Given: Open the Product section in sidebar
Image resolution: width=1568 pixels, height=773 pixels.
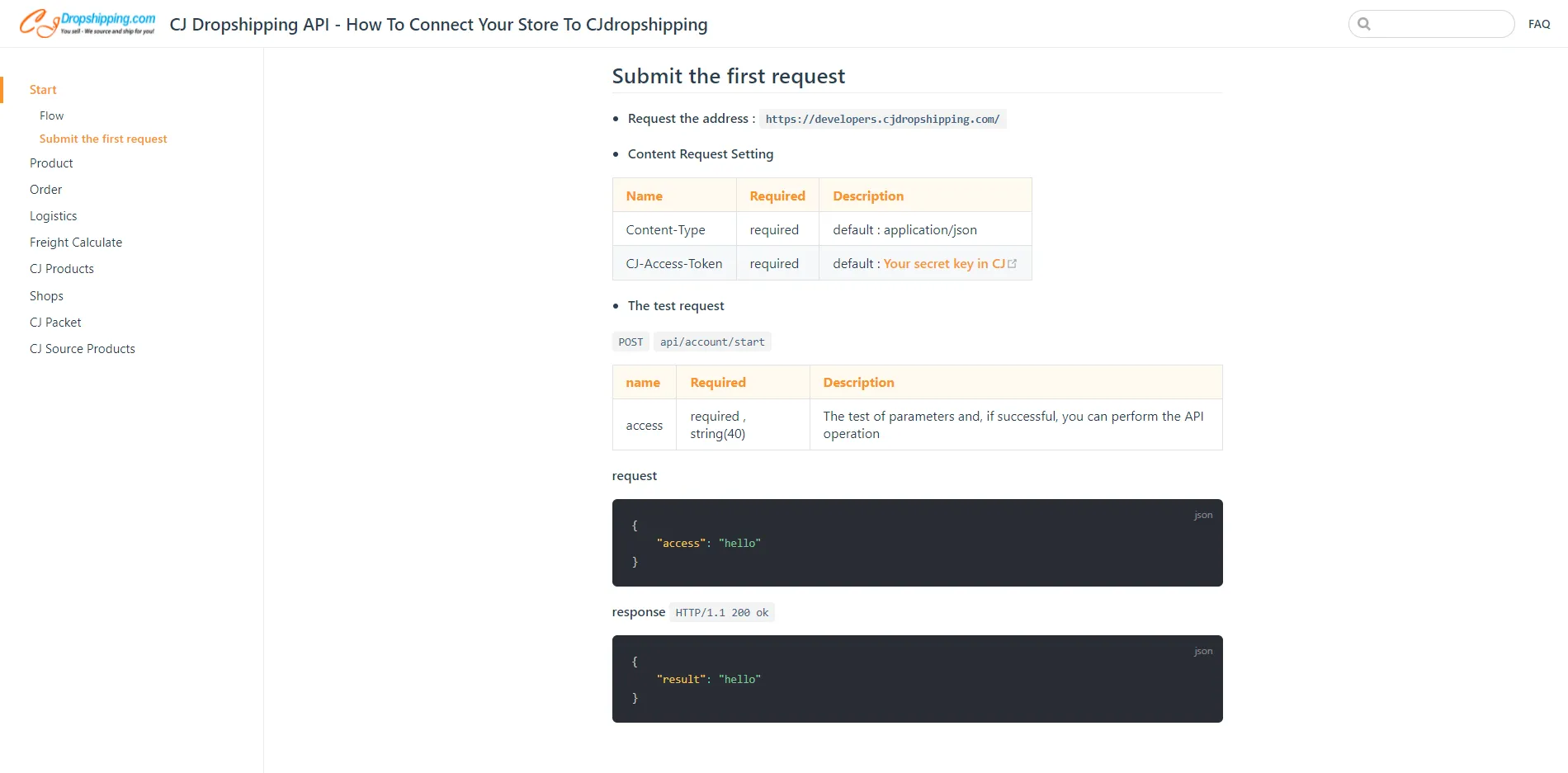Looking at the screenshot, I should click(x=51, y=163).
